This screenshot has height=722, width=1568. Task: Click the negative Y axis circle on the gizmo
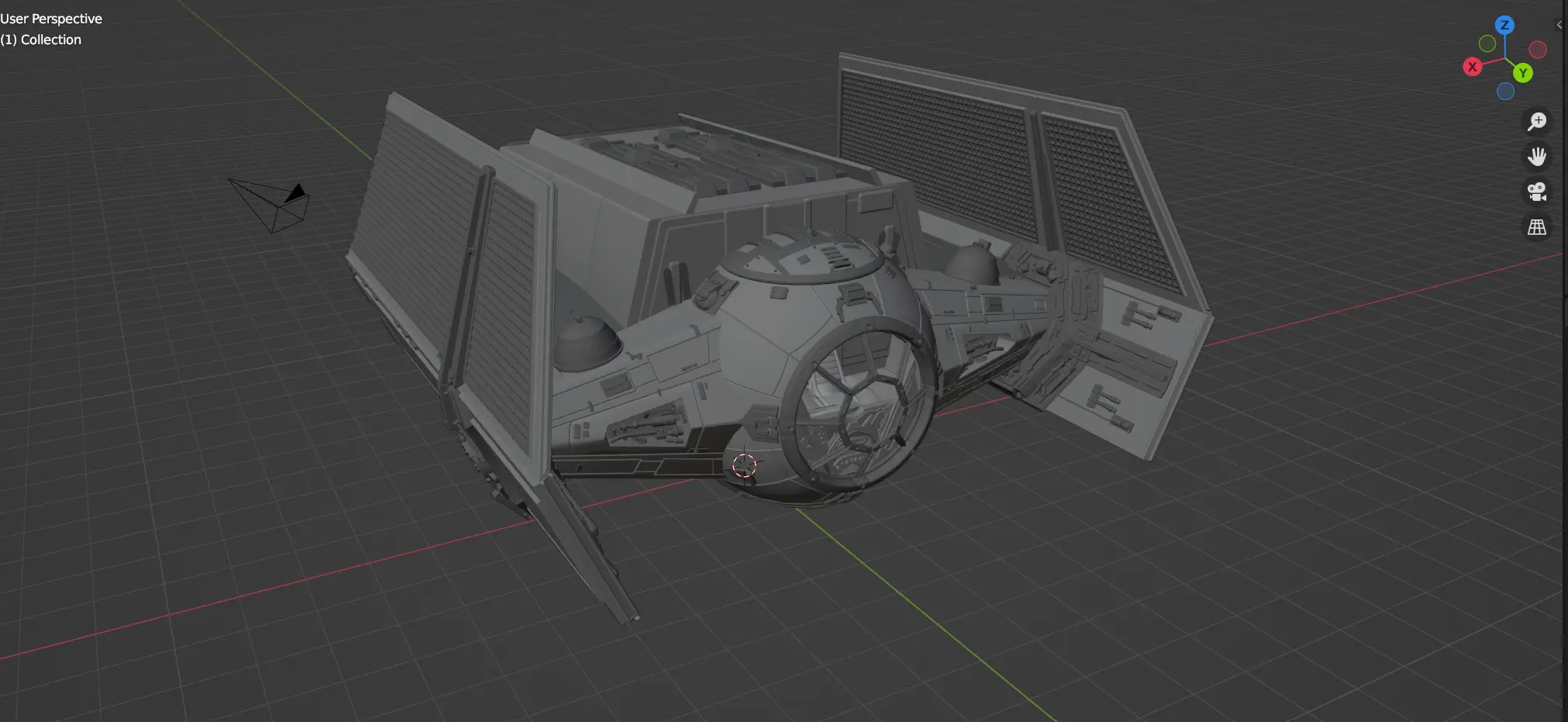click(1487, 43)
